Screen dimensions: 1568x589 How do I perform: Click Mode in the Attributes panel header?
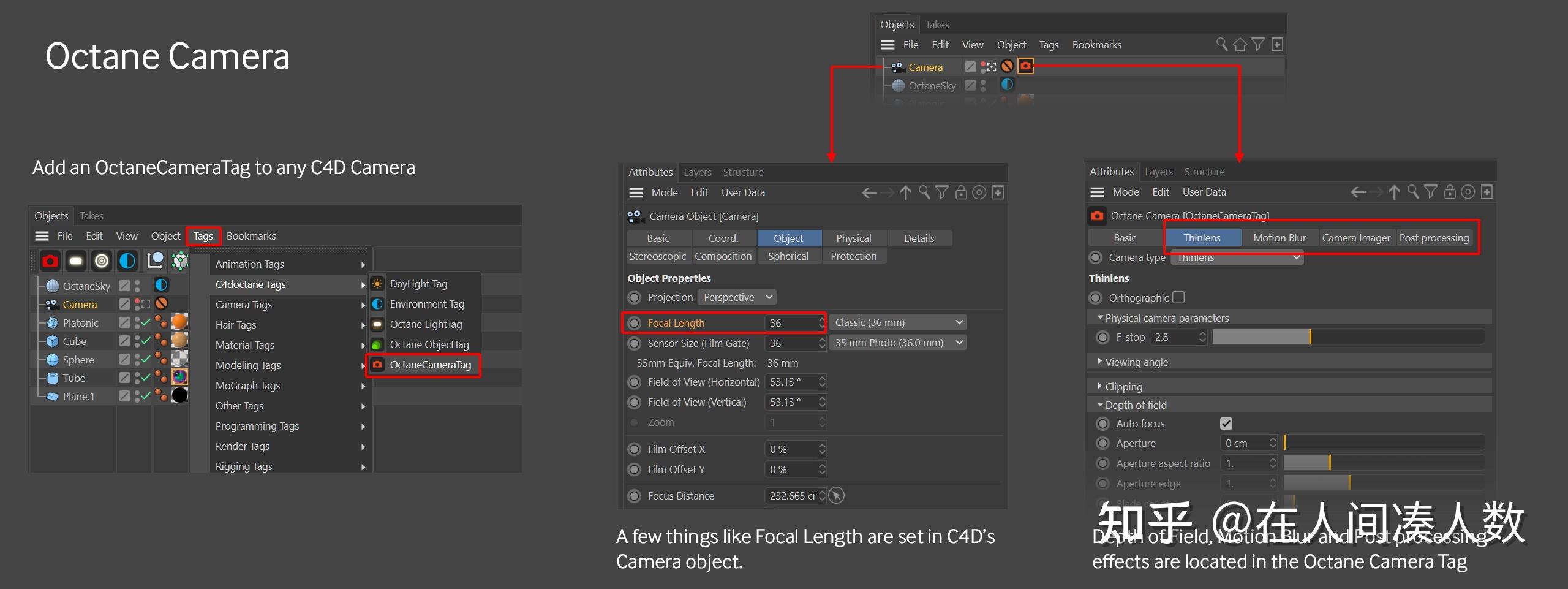coord(665,192)
